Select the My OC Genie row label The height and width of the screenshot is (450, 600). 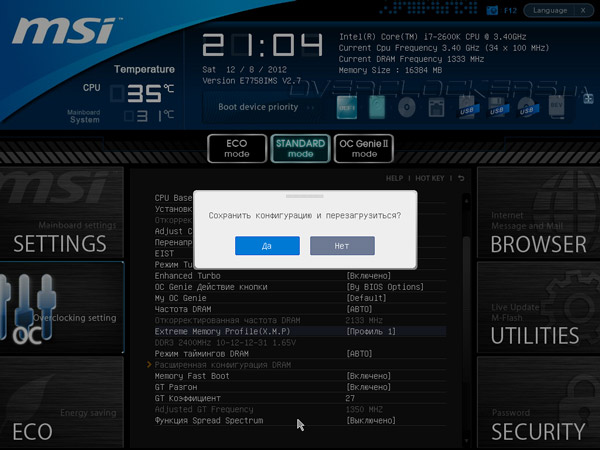tap(181, 298)
